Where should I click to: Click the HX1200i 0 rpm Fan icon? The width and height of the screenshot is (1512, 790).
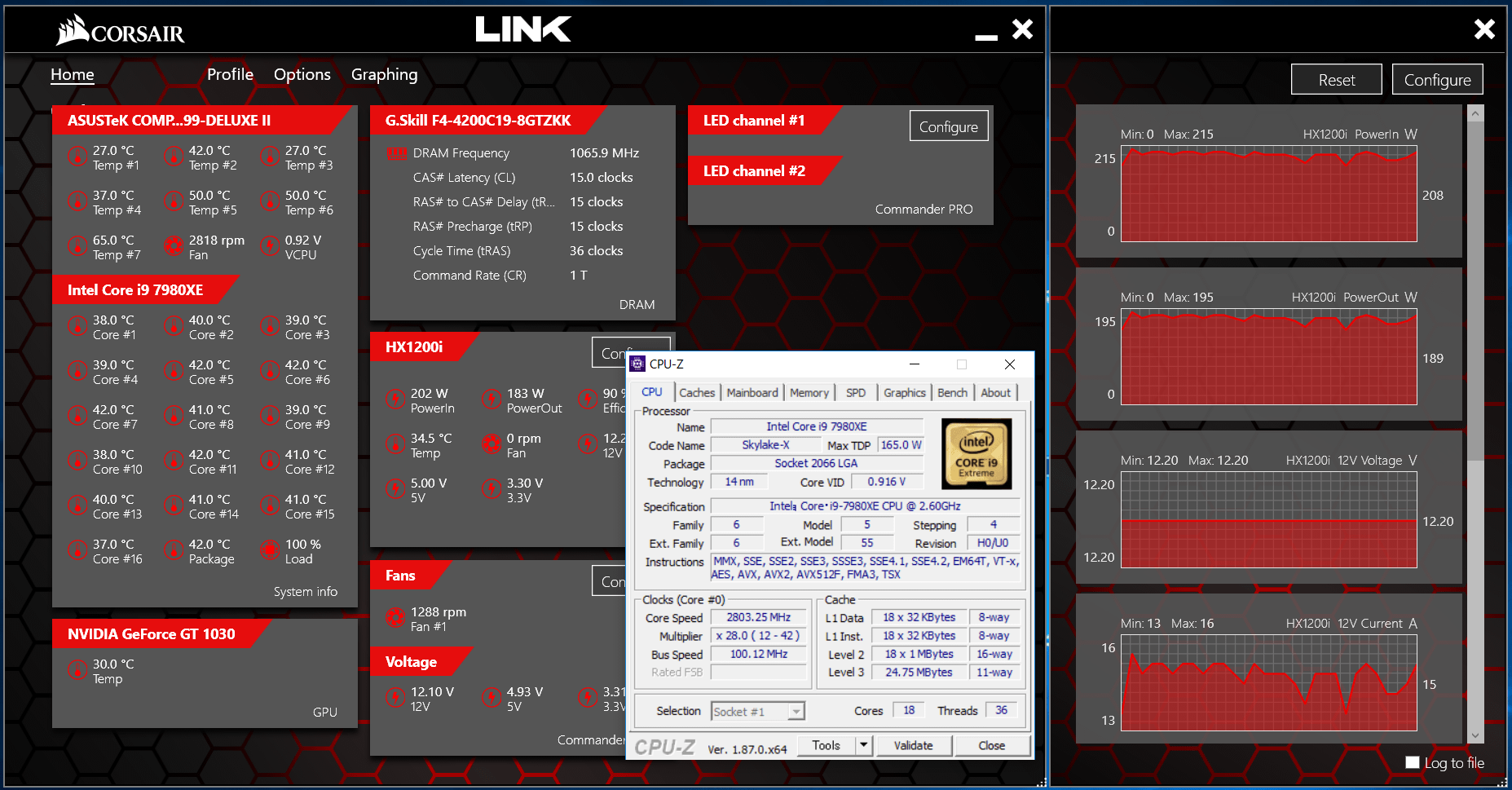pos(492,444)
